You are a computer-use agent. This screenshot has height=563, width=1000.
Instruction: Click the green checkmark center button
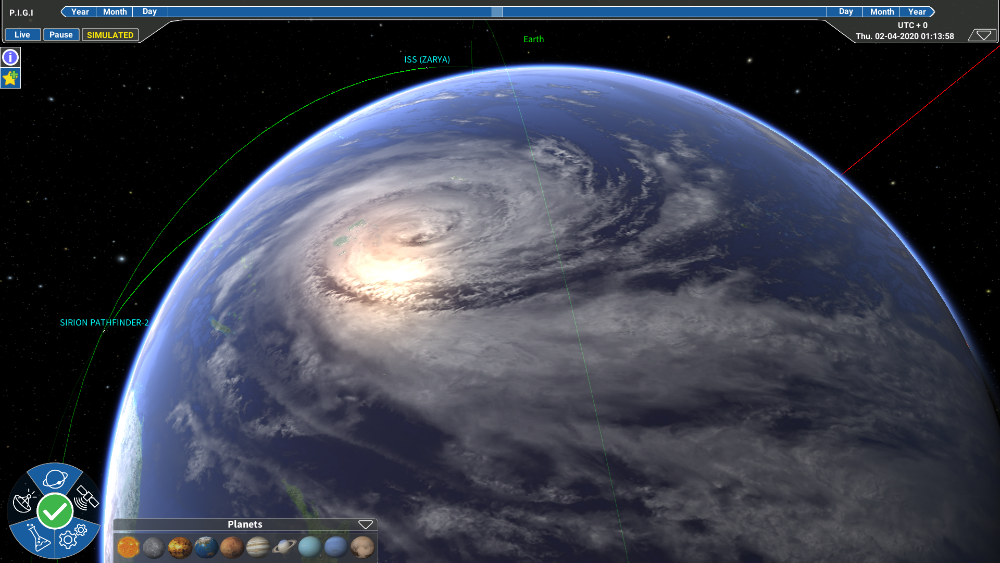tap(54, 511)
